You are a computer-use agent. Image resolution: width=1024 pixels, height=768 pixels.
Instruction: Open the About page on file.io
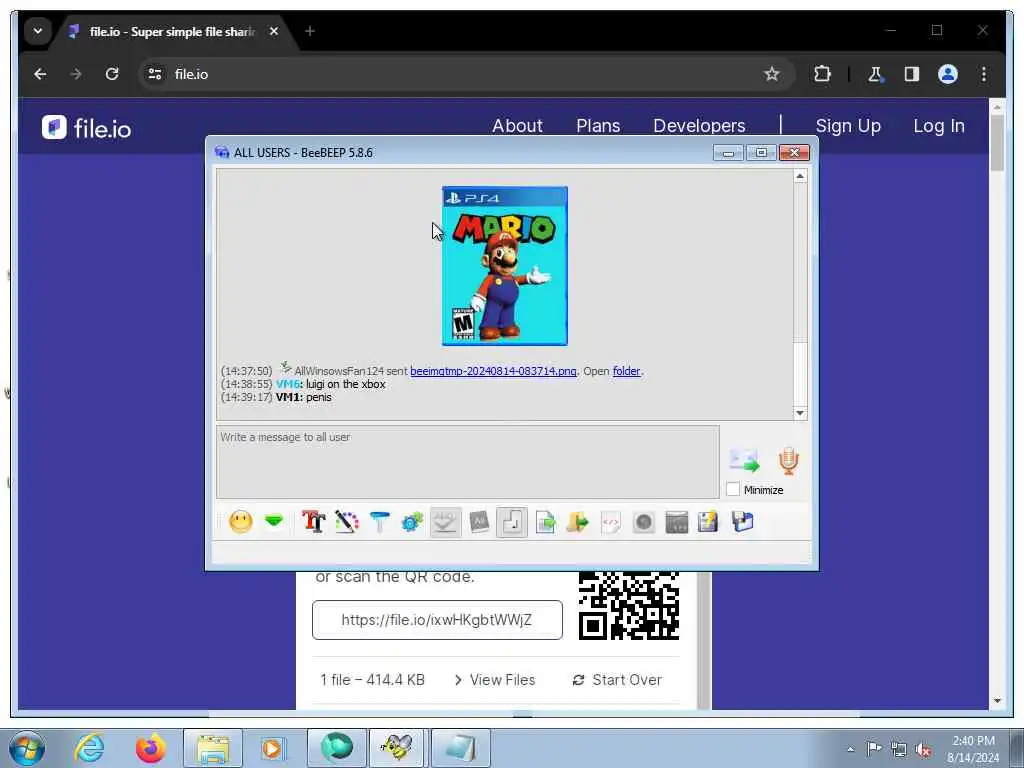[x=517, y=126]
